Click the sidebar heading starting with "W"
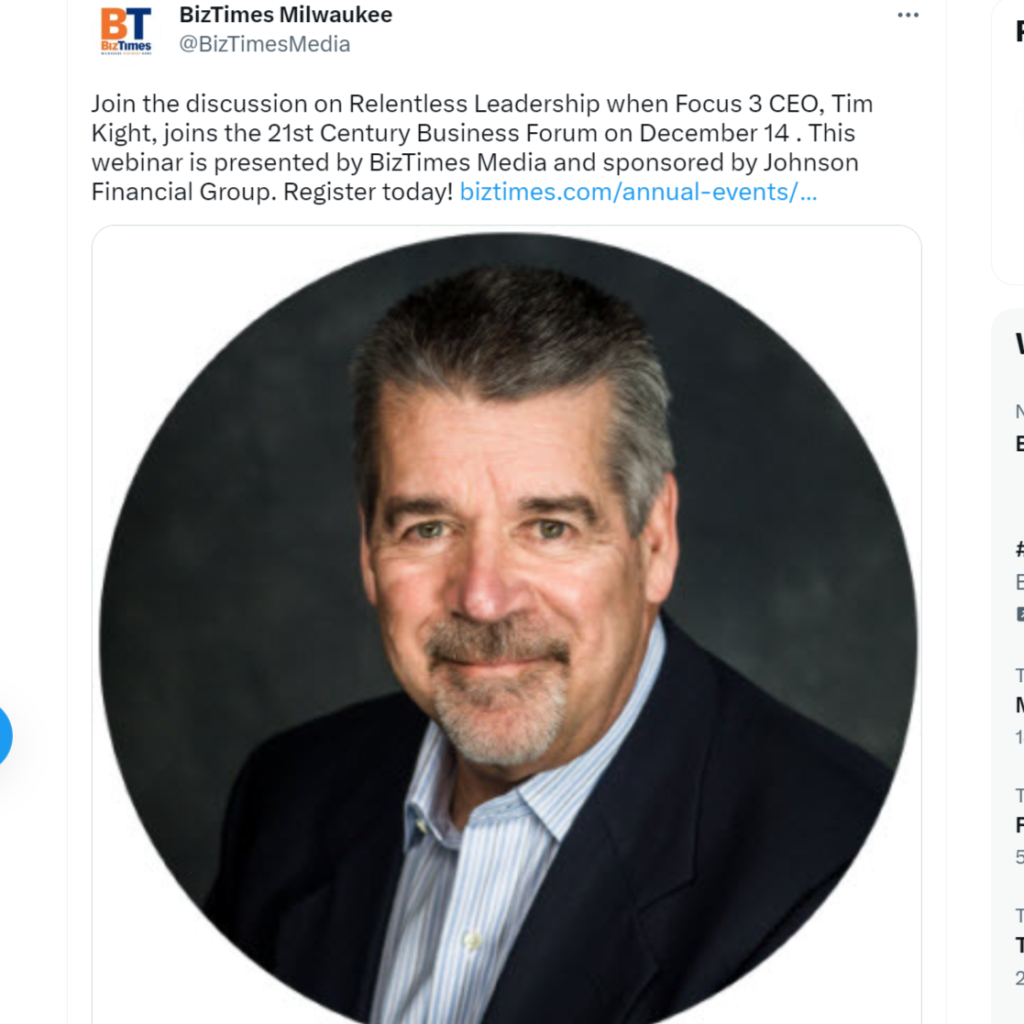The image size is (1024, 1024). [1019, 344]
